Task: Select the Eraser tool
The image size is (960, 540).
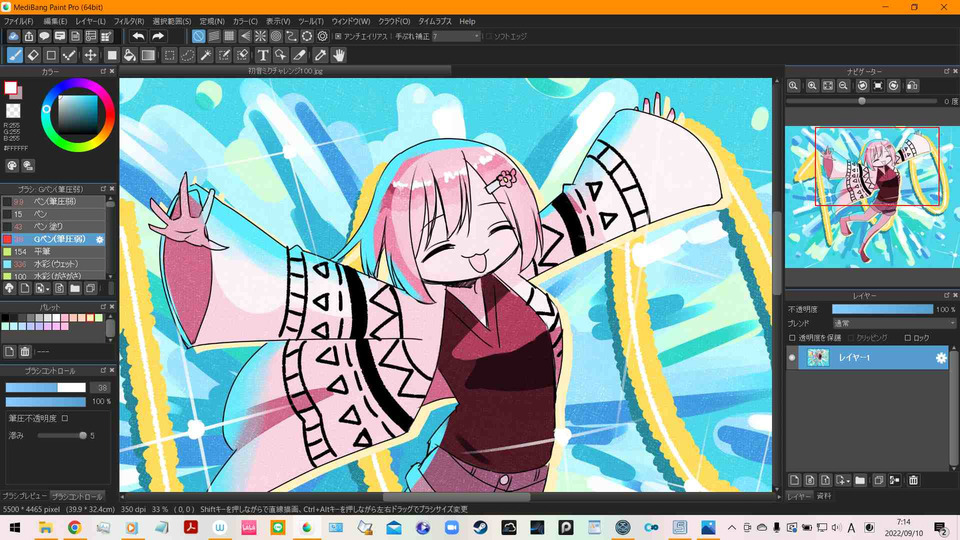Action: [33, 55]
